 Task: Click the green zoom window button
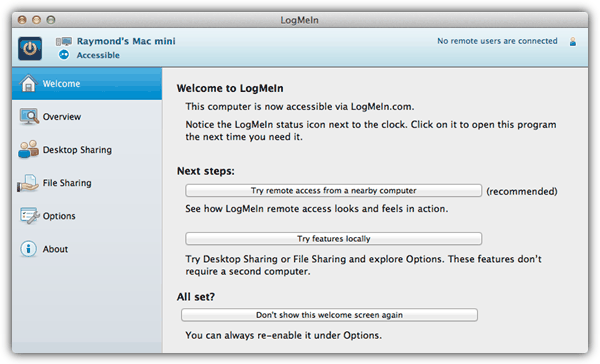[51, 20]
